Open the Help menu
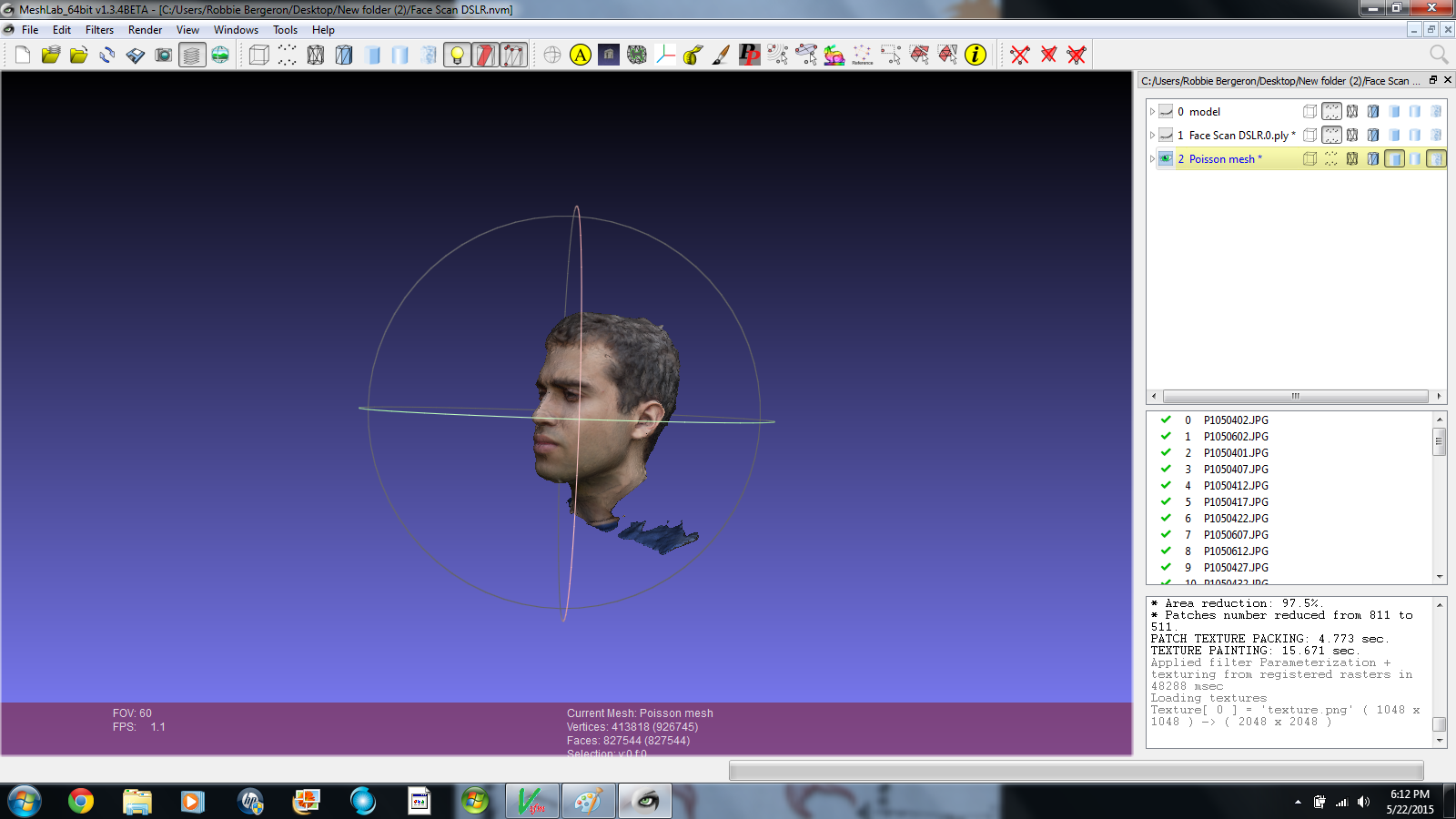Screen dimensions: 1456x819 coord(323,30)
